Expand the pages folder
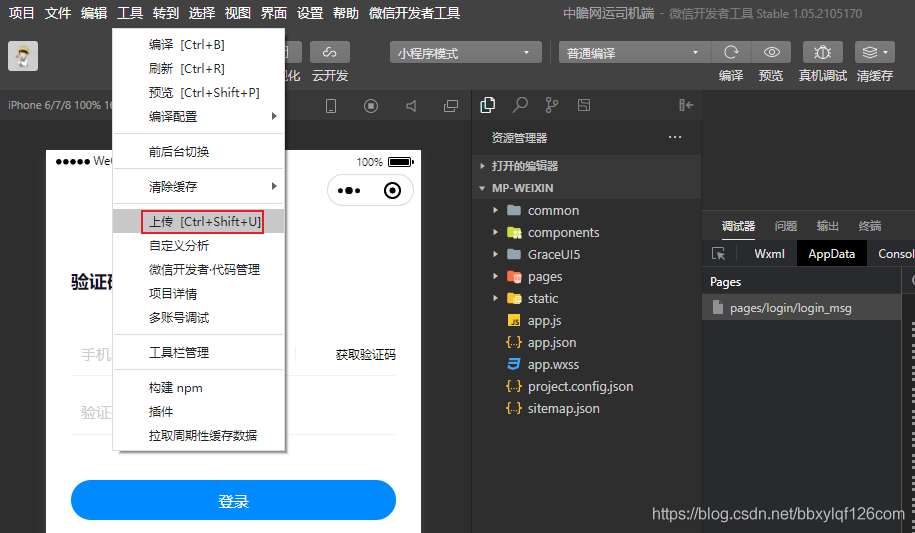Viewport: 915px width, 533px height. (495, 276)
